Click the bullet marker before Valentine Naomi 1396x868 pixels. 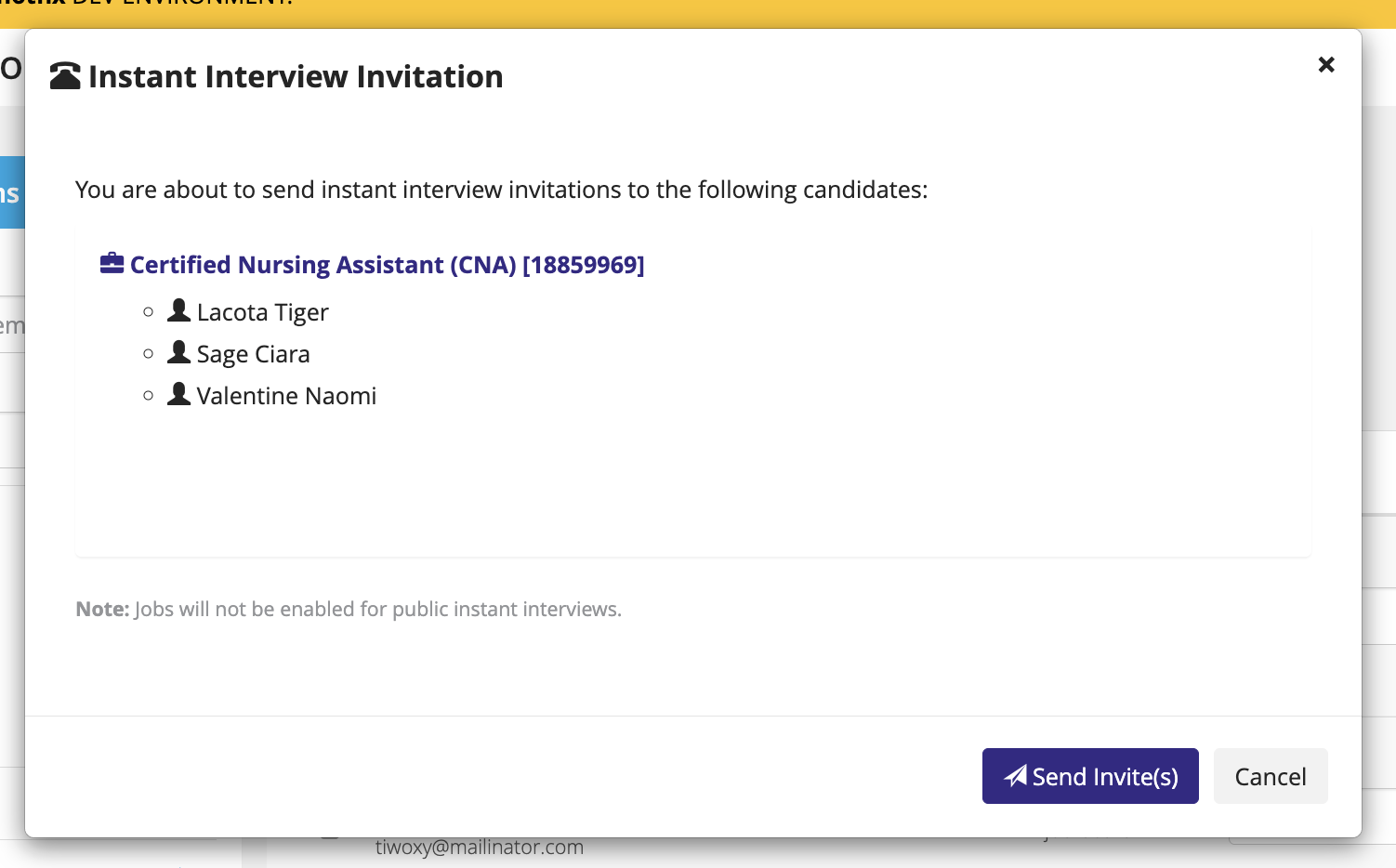(149, 396)
